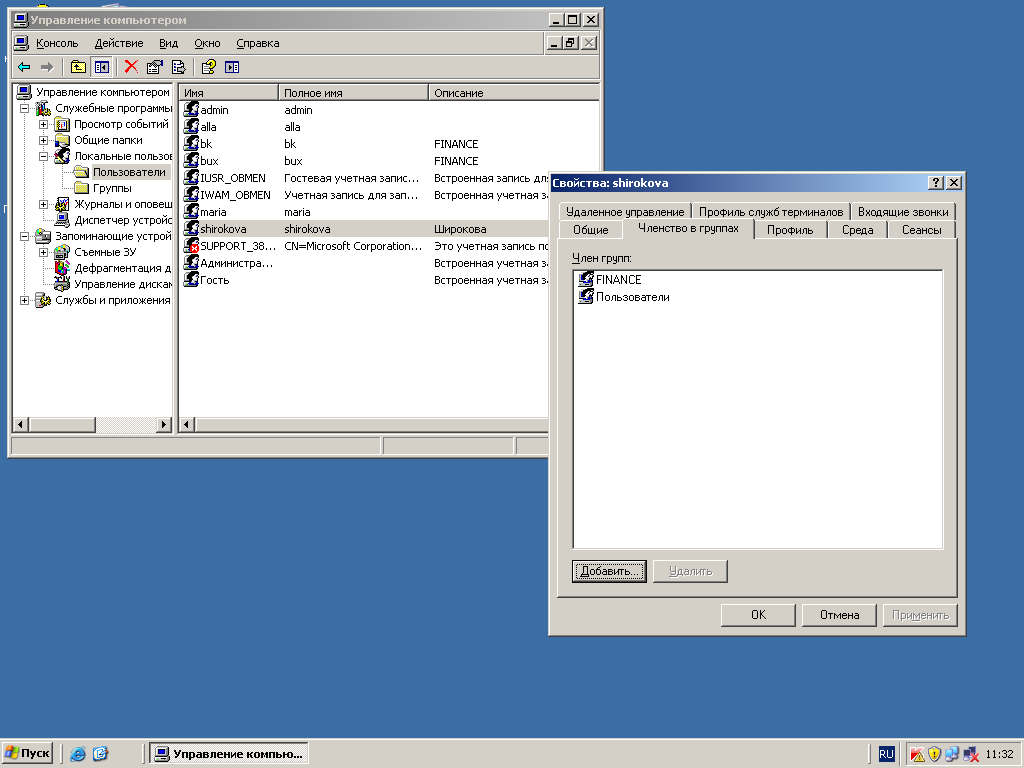Click the Добавить... button
1024x768 pixels.
[609, 571]
